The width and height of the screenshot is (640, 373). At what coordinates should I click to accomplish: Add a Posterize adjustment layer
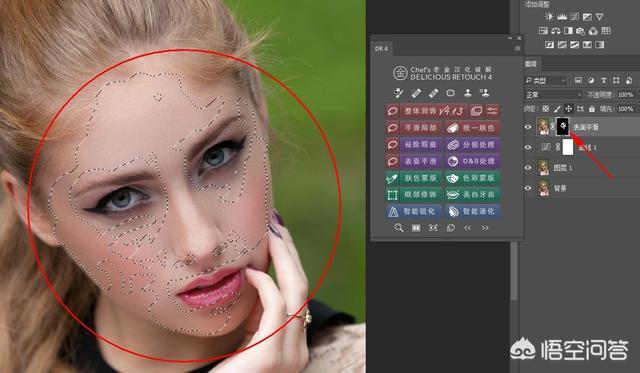(x=562, y=44)
